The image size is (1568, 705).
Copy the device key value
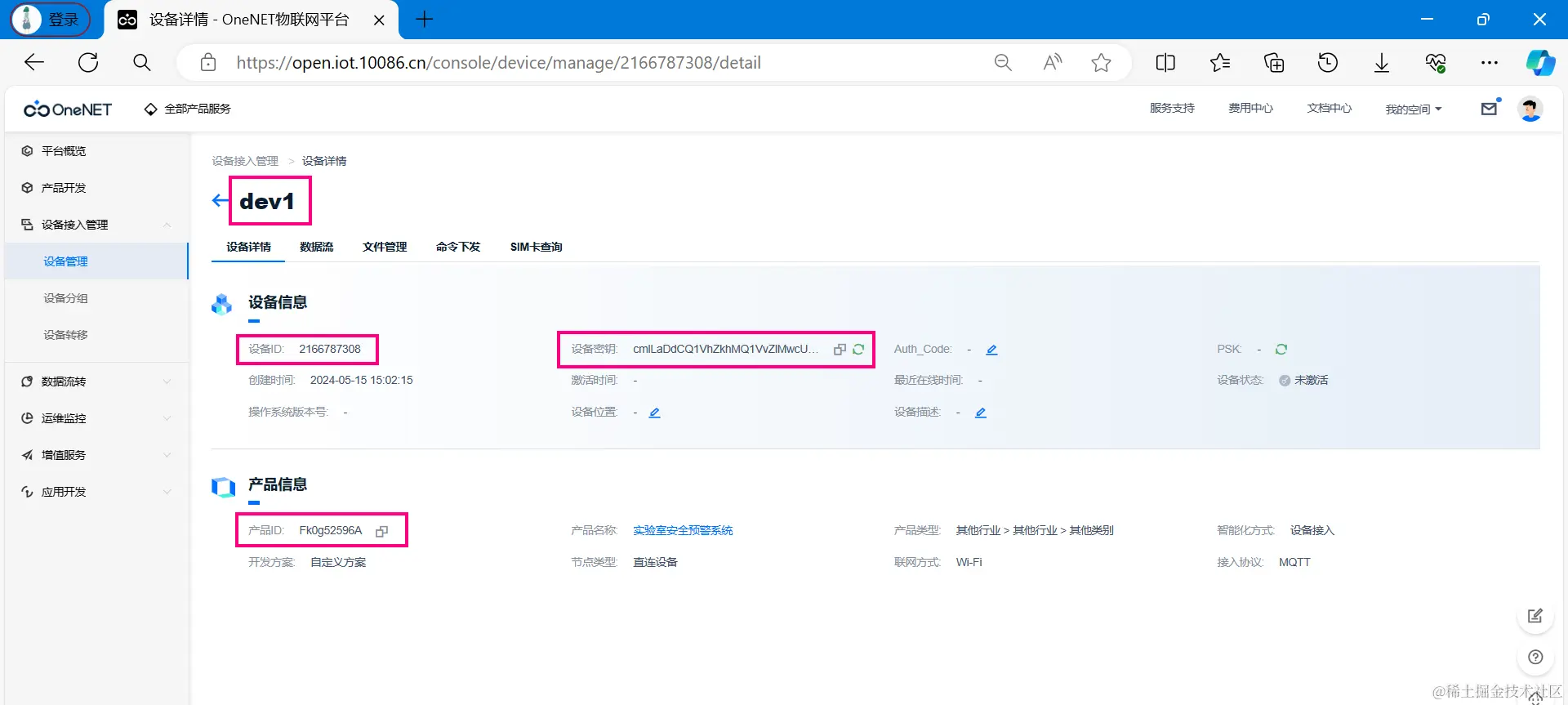[840, 350]
